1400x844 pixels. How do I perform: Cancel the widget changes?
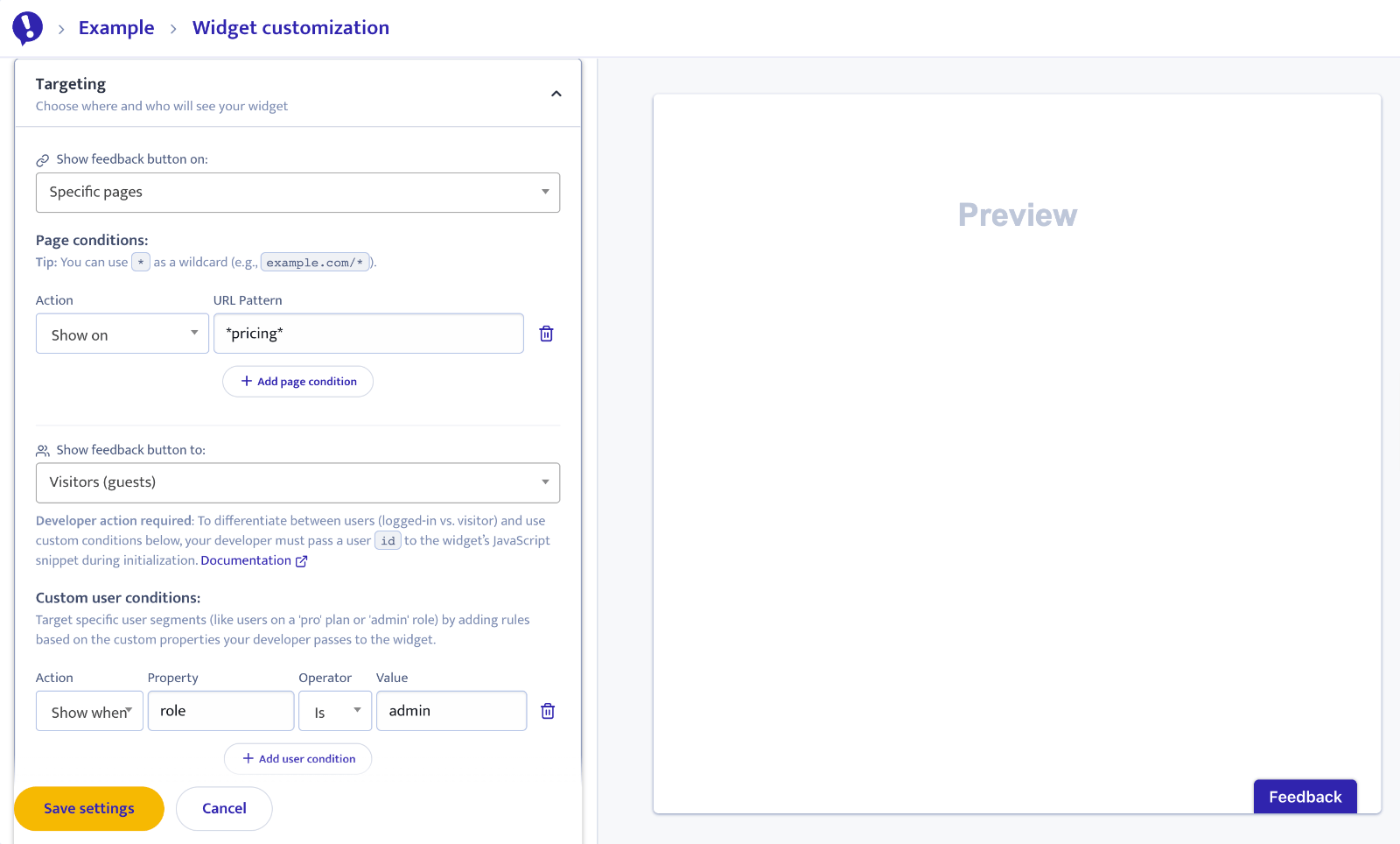224,808
